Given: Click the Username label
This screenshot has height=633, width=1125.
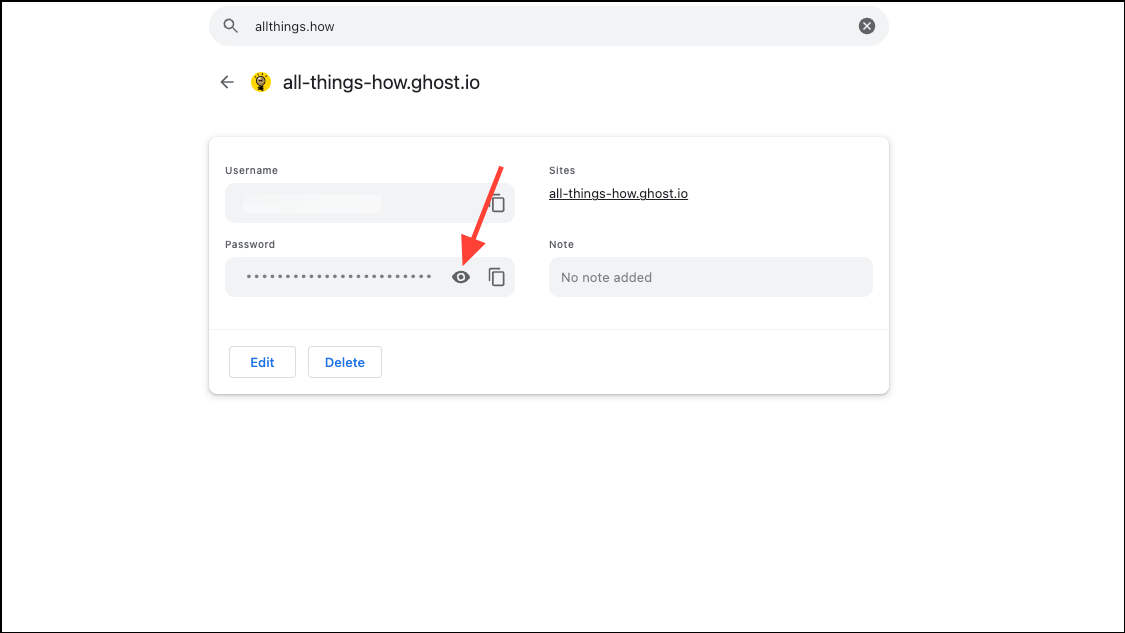Looking at the screenshot, I should tap(252, 171).
